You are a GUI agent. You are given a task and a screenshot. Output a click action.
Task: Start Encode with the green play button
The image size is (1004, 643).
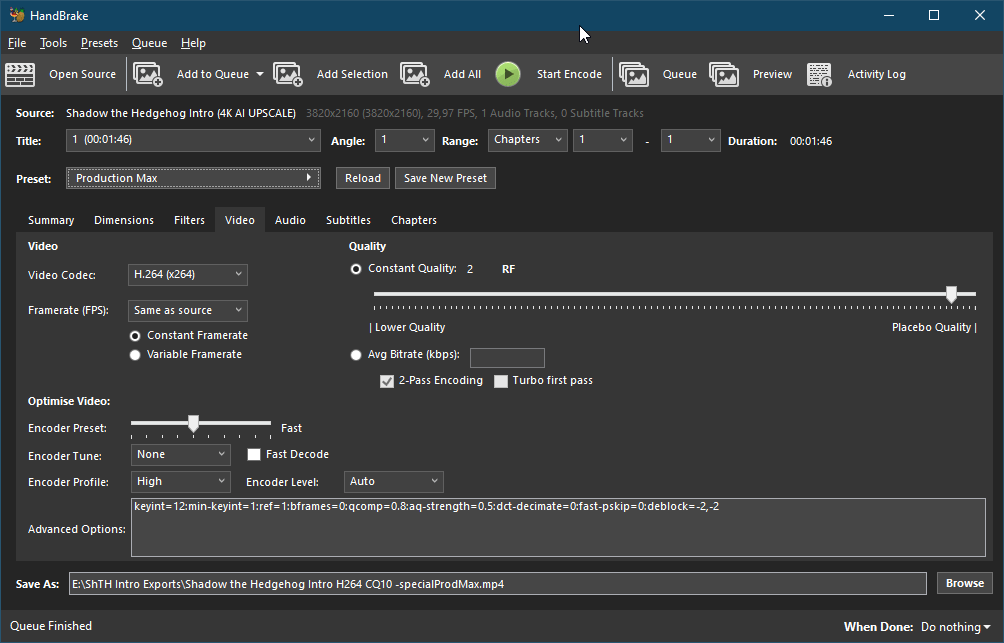tap(508, 74)
